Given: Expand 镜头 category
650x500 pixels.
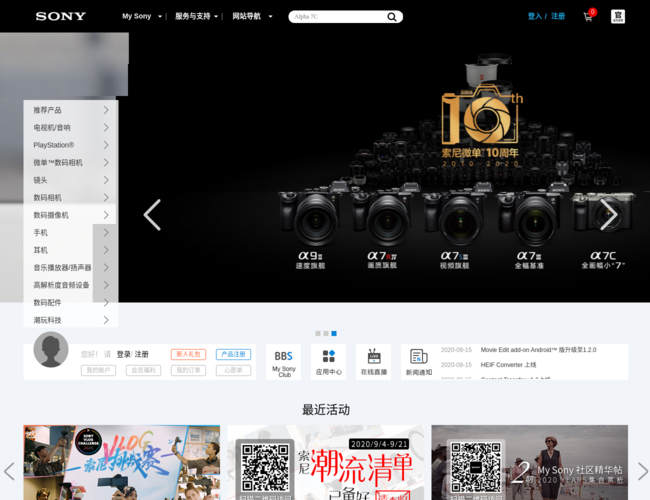Looking at the screenshot, I should pyautogui.click(x=71, y=180).
